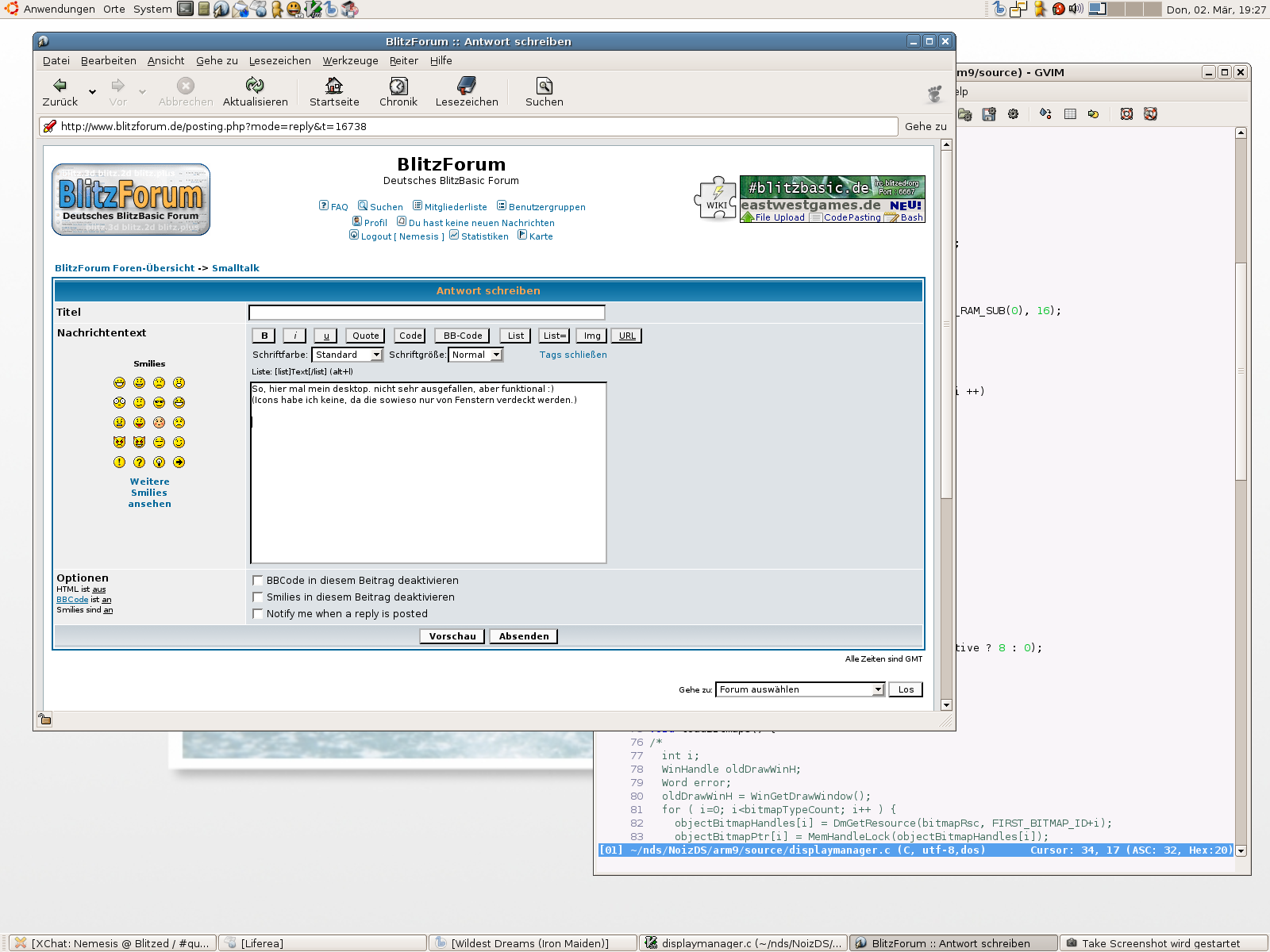Click the Vorschau preview button
The width and height of the screenshot is (1270, 952).
click(x=452, y=636)
